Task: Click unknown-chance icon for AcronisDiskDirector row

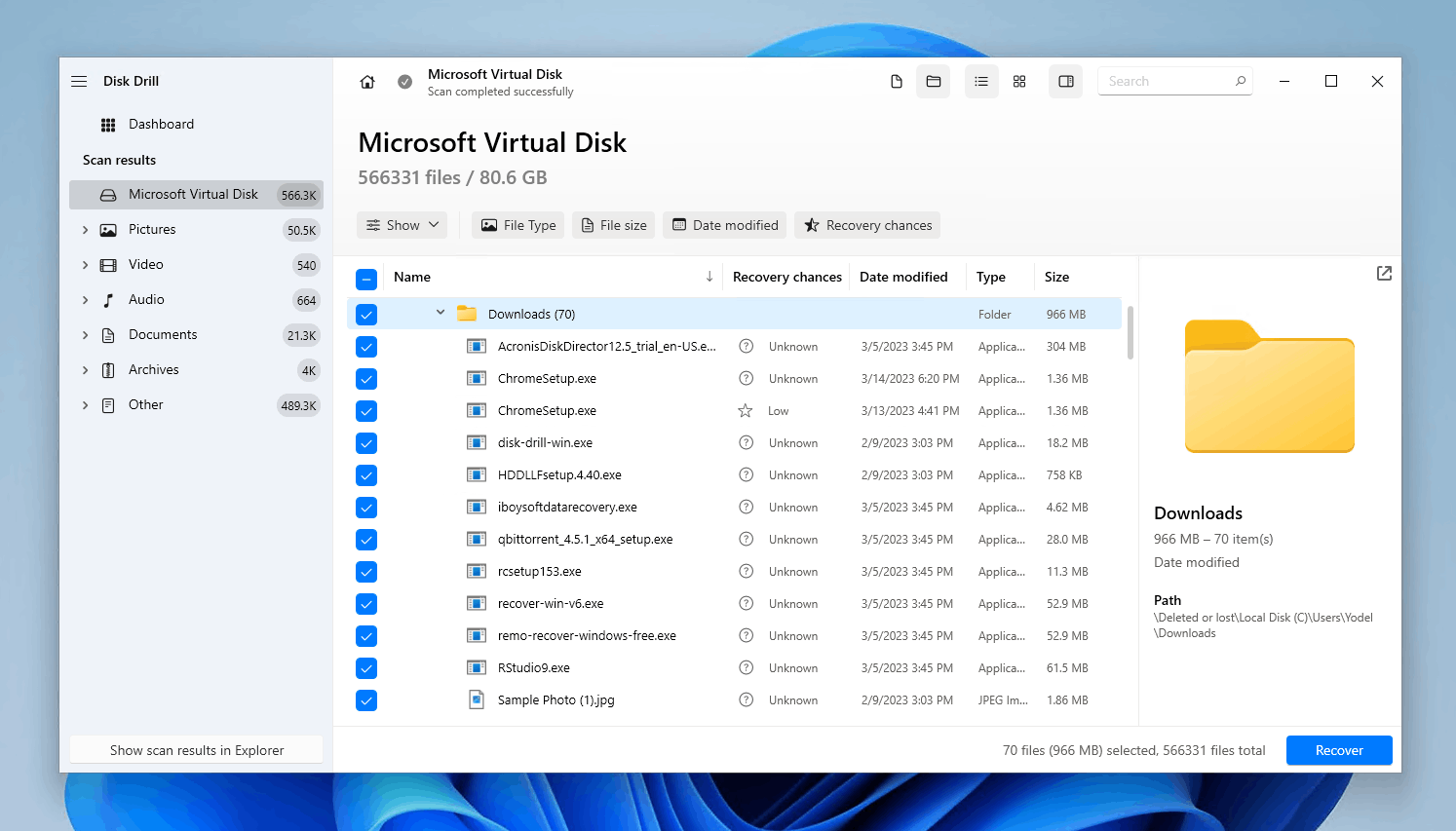Action: (x=746, y=347)
